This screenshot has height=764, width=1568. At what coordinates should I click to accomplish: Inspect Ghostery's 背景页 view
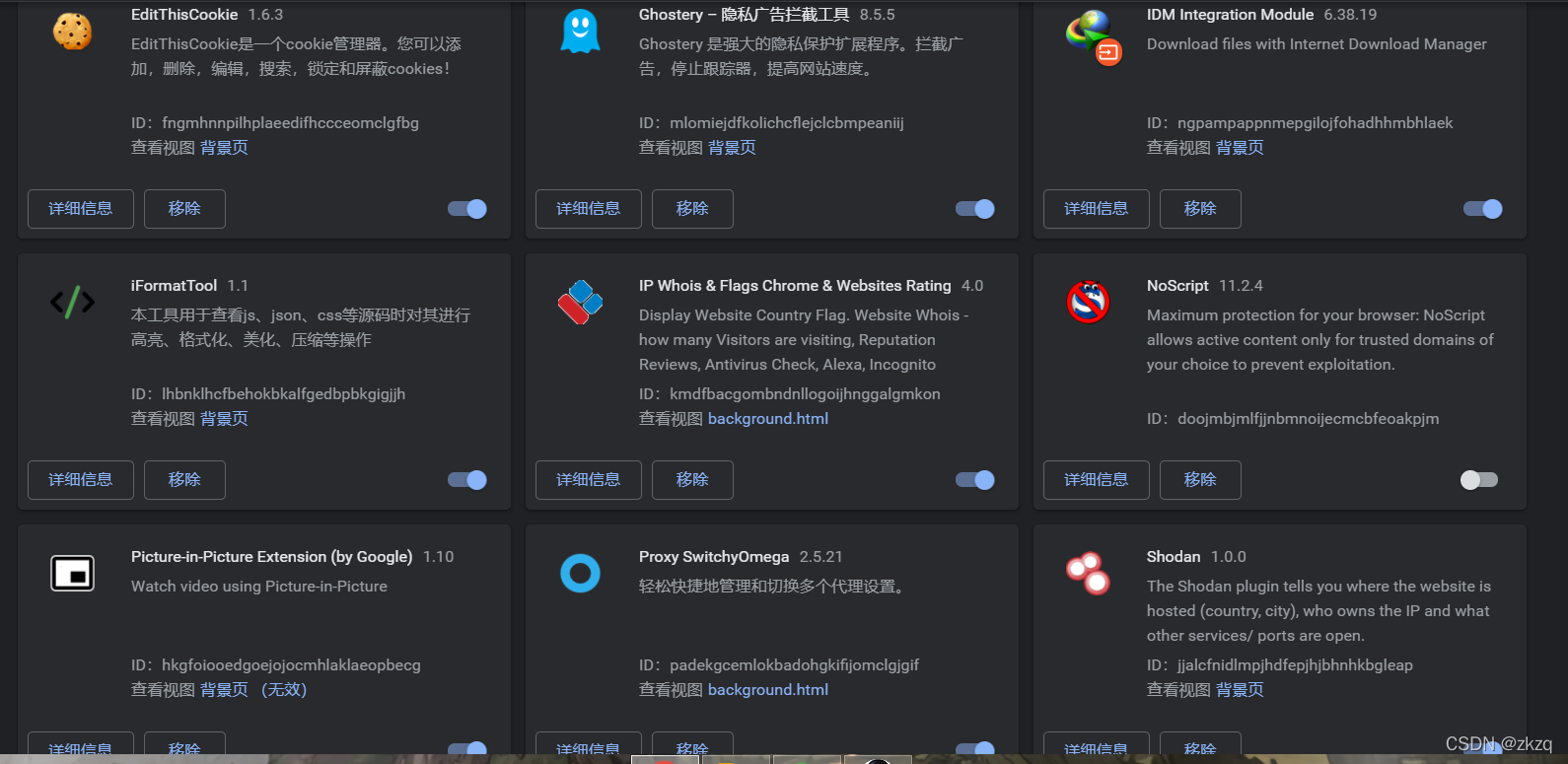pyautogui.click(x=732, y=148)
